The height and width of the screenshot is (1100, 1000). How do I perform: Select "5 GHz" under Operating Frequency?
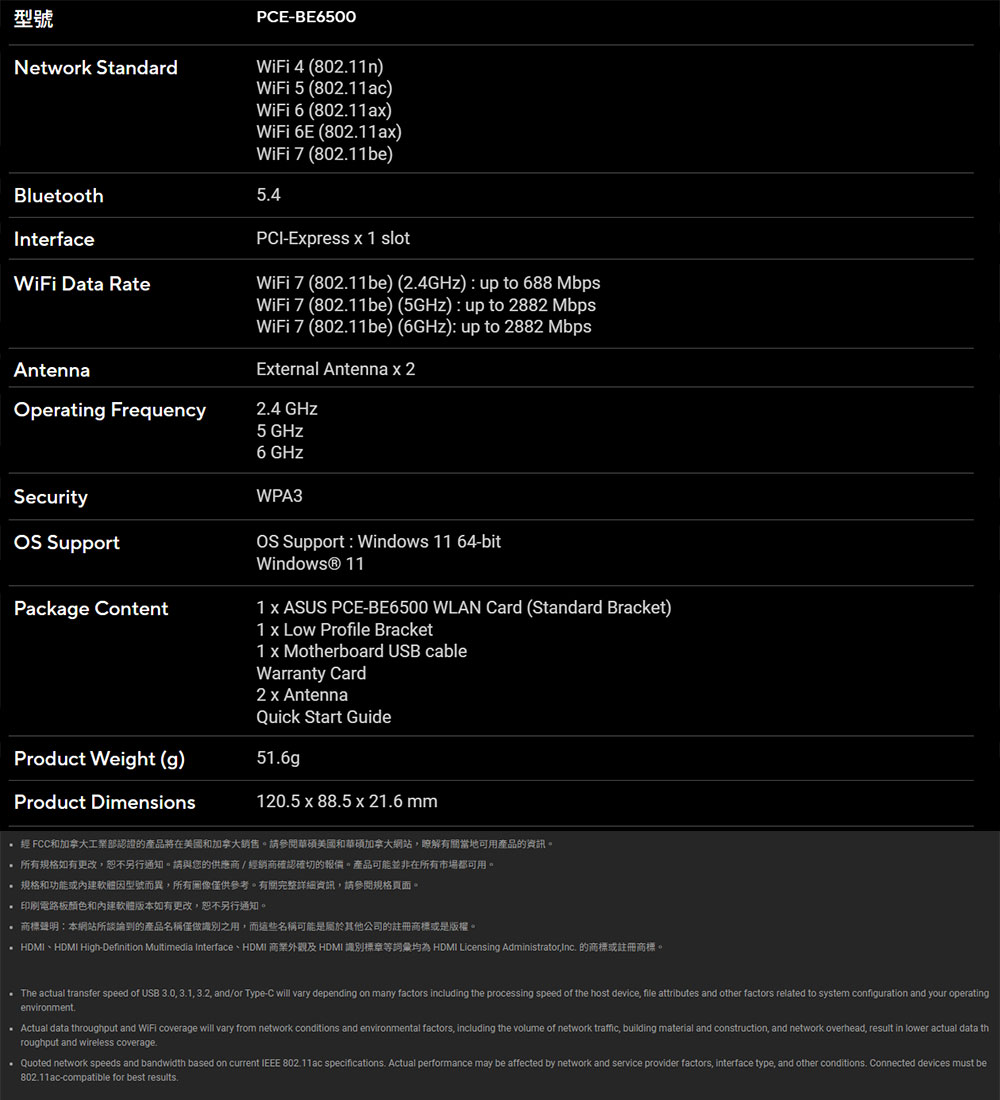(x=280, y=431)
